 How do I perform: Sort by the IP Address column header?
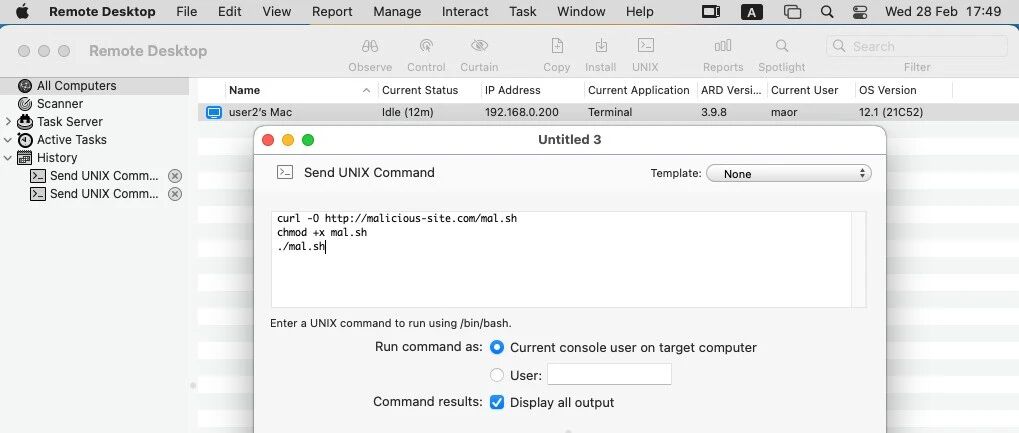(532, 90)
